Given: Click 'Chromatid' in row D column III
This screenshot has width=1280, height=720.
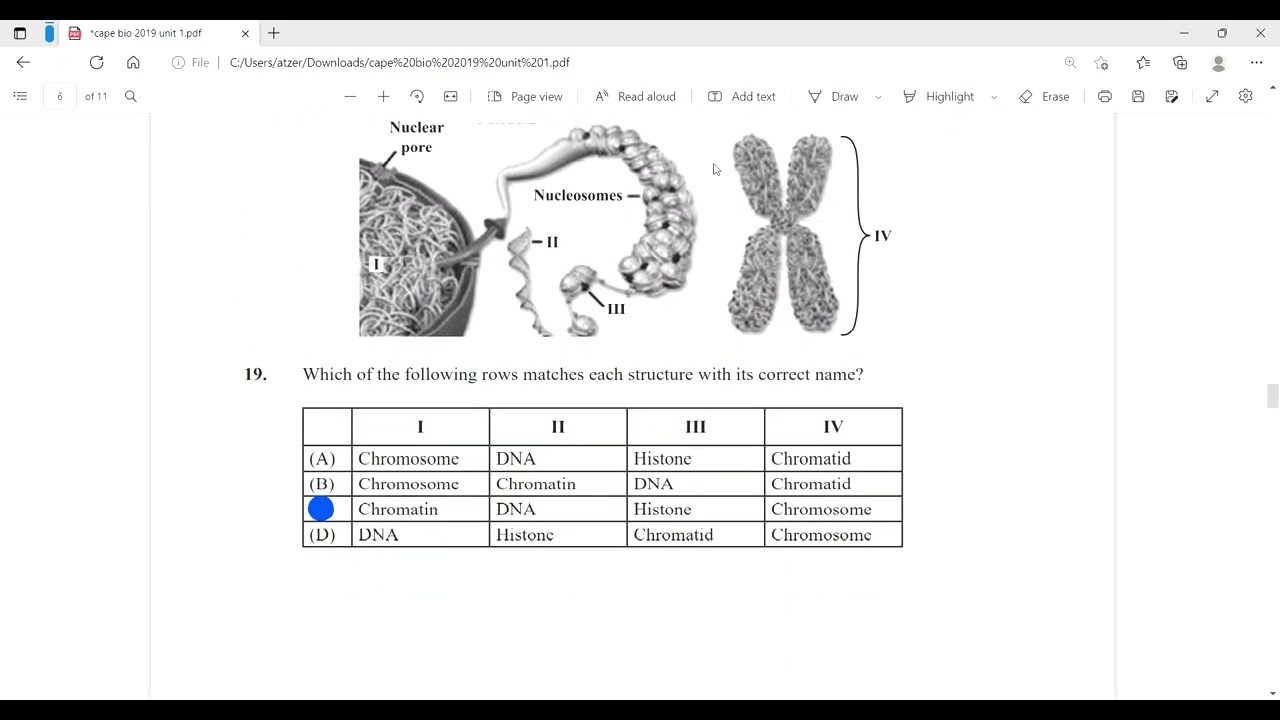Looking at the screenshot, I should (x=673, y=535).
